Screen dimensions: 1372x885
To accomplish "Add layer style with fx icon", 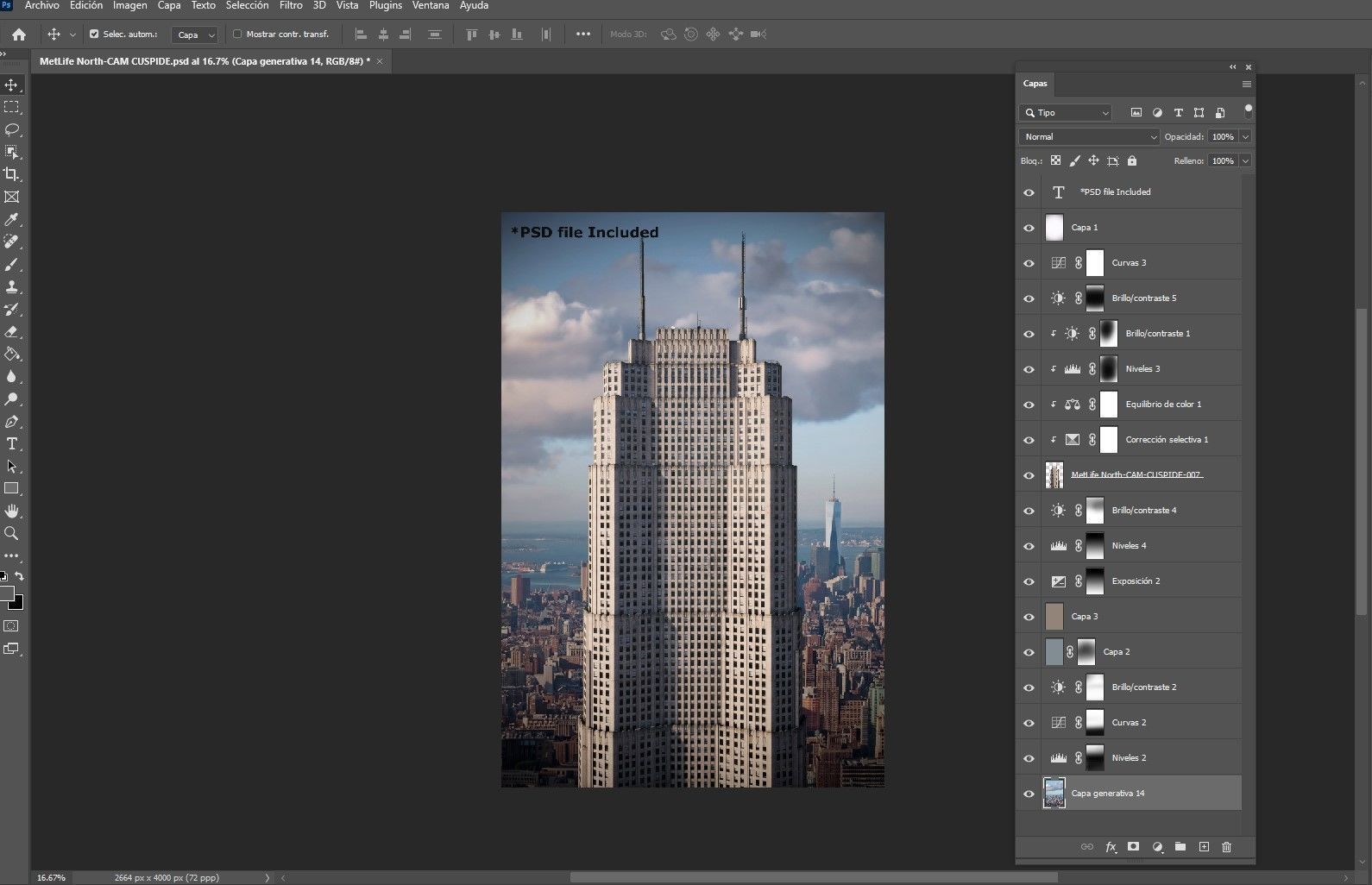I will click(x=1111, y=847).
